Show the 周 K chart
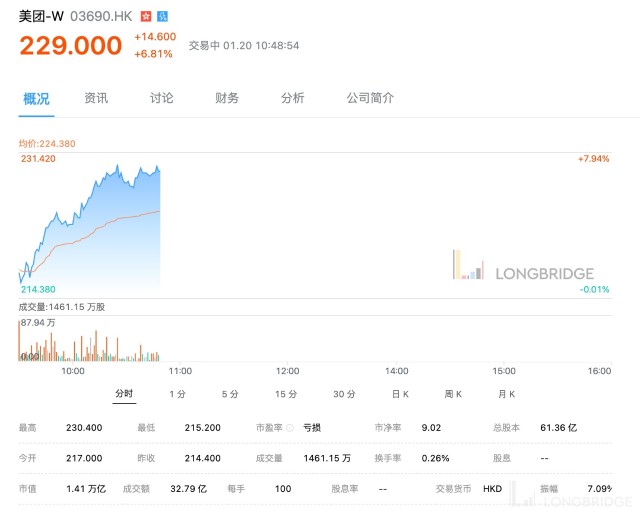Screen dimensions: 640x515 pos(453,394)
